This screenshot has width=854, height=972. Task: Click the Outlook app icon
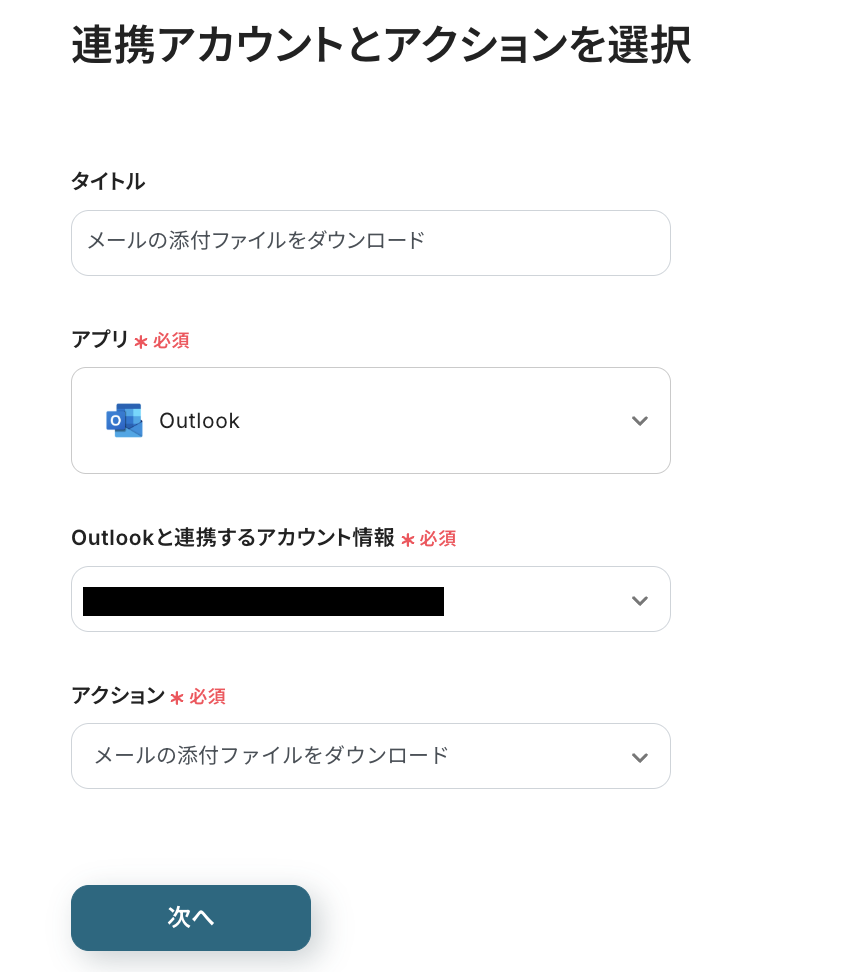point(124,421)
